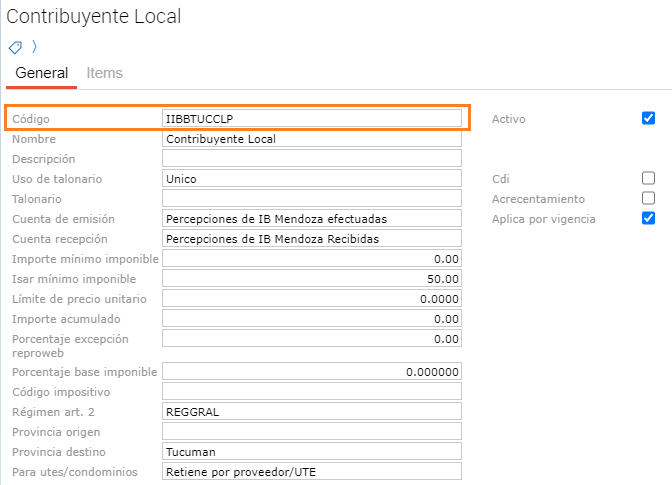Focus the empty Código impositivo field

click(312, 391)
